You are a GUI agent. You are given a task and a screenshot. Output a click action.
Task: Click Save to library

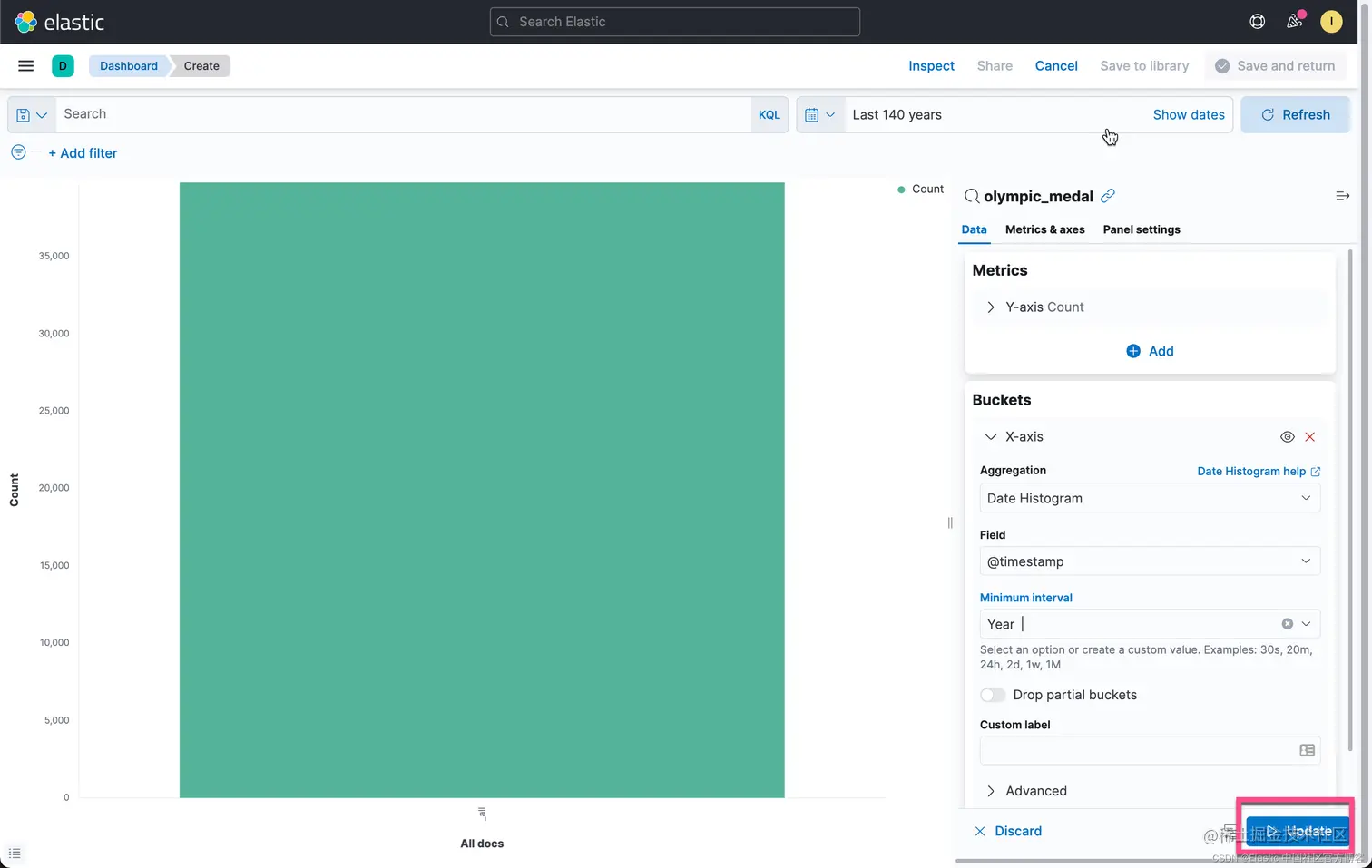point(1144,65)
